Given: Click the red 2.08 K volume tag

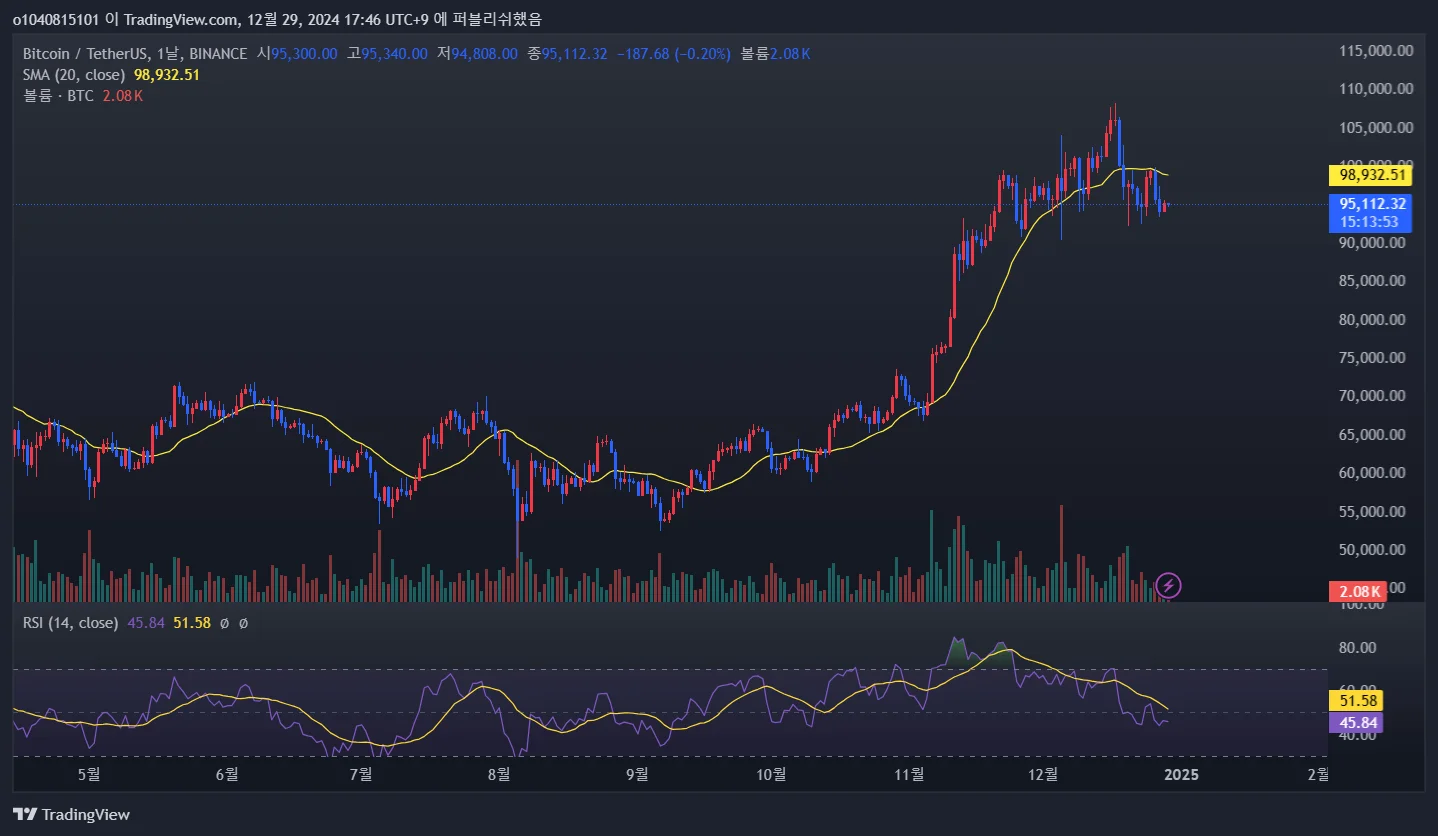Looking at the screenshot, I should click(x=1355, y=592).
